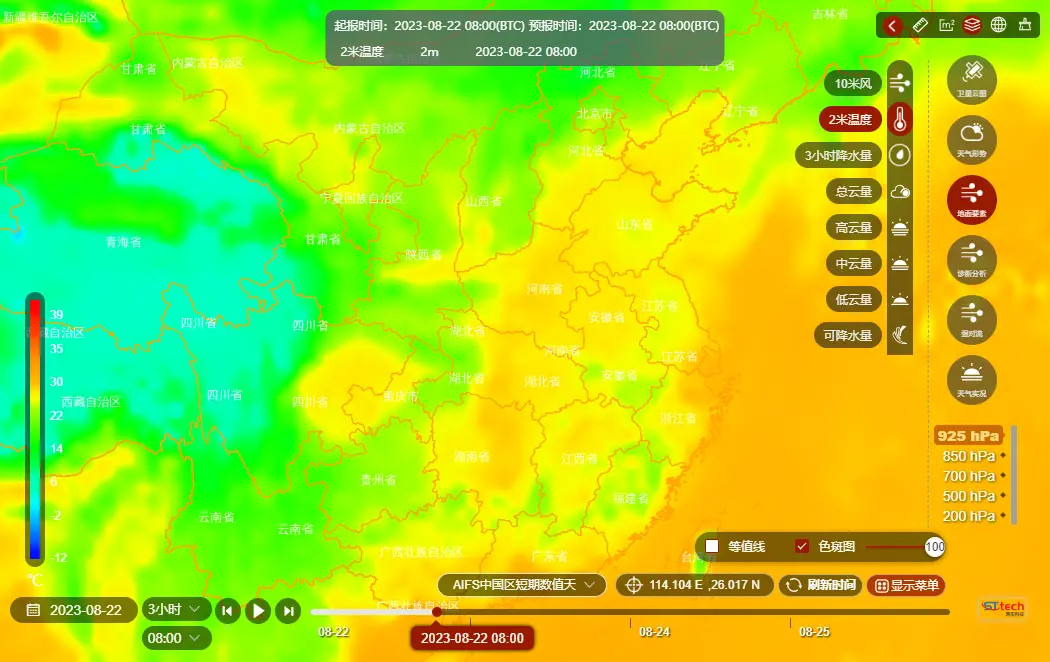Expand the 3小时 time interval dropdown

click(176, 609)
